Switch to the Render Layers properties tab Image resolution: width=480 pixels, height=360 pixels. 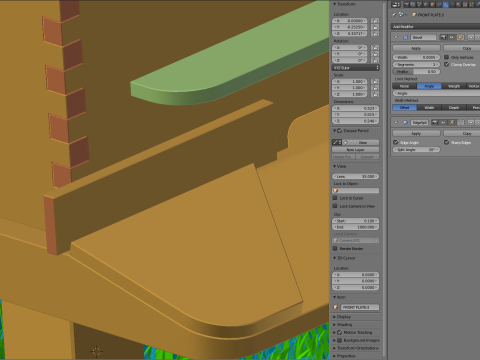tap(413, 5)
